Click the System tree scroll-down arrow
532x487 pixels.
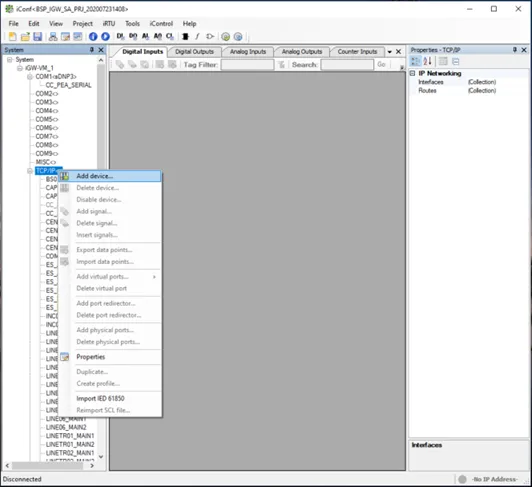coord(101,457)
